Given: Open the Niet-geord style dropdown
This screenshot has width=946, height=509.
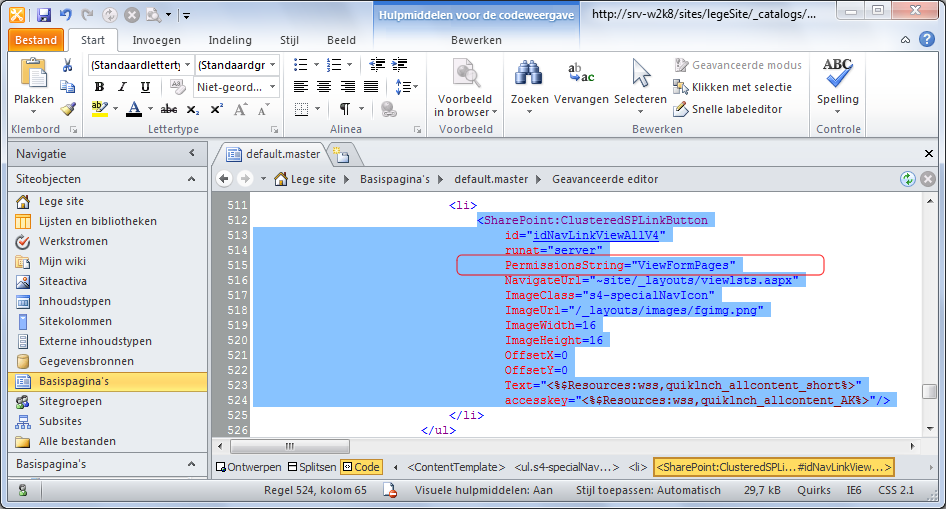Looking at the screenshot, I should point(236,87).
